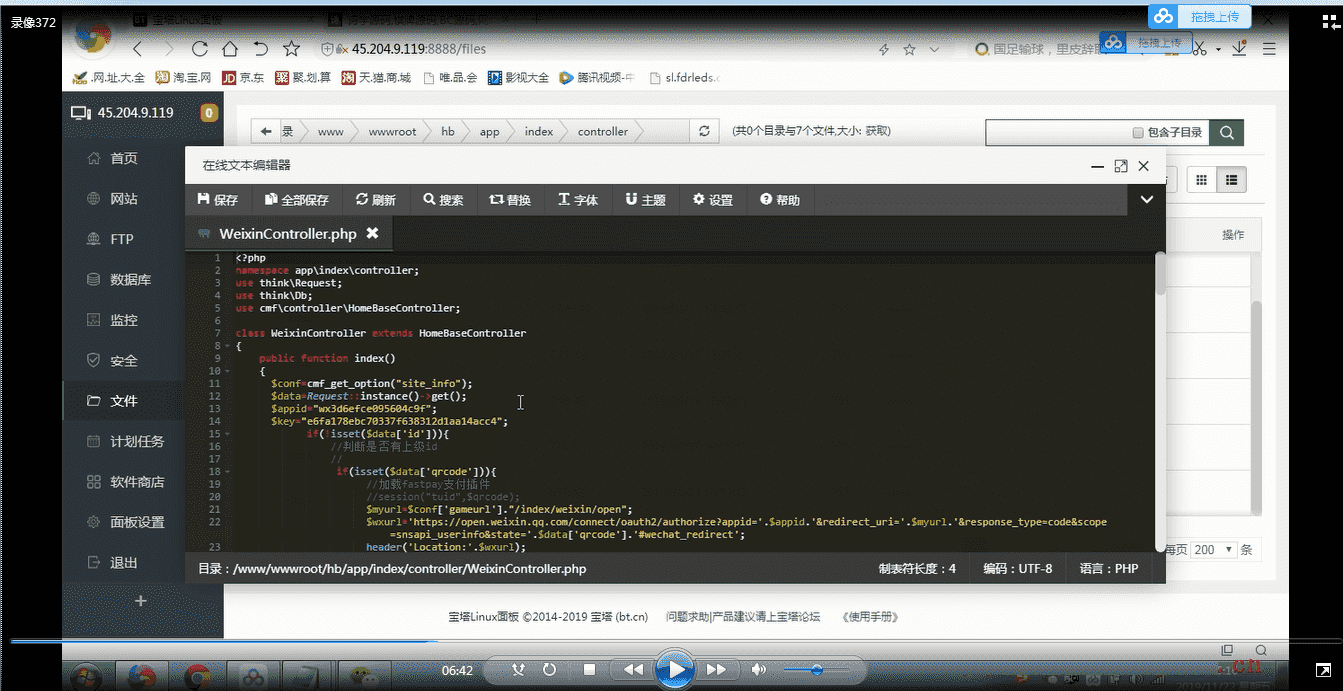Switch file manager to list view
Viewport: 1343px width, 691px height.
(x=1230, y=180)
